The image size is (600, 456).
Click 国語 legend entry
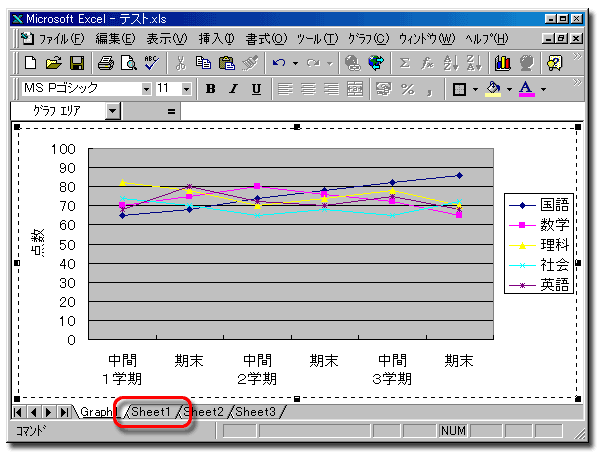[540, 205]
